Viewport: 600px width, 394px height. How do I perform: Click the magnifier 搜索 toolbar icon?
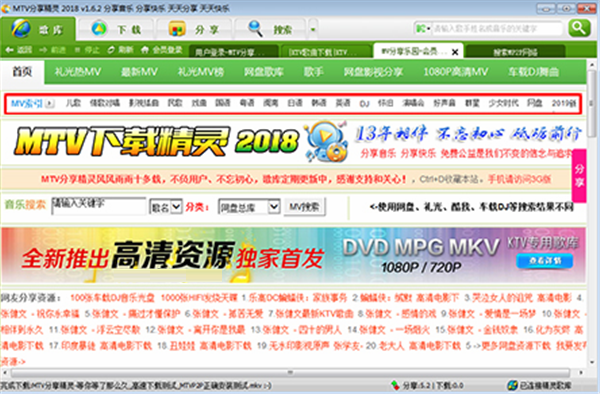click(x=255, y=29)
